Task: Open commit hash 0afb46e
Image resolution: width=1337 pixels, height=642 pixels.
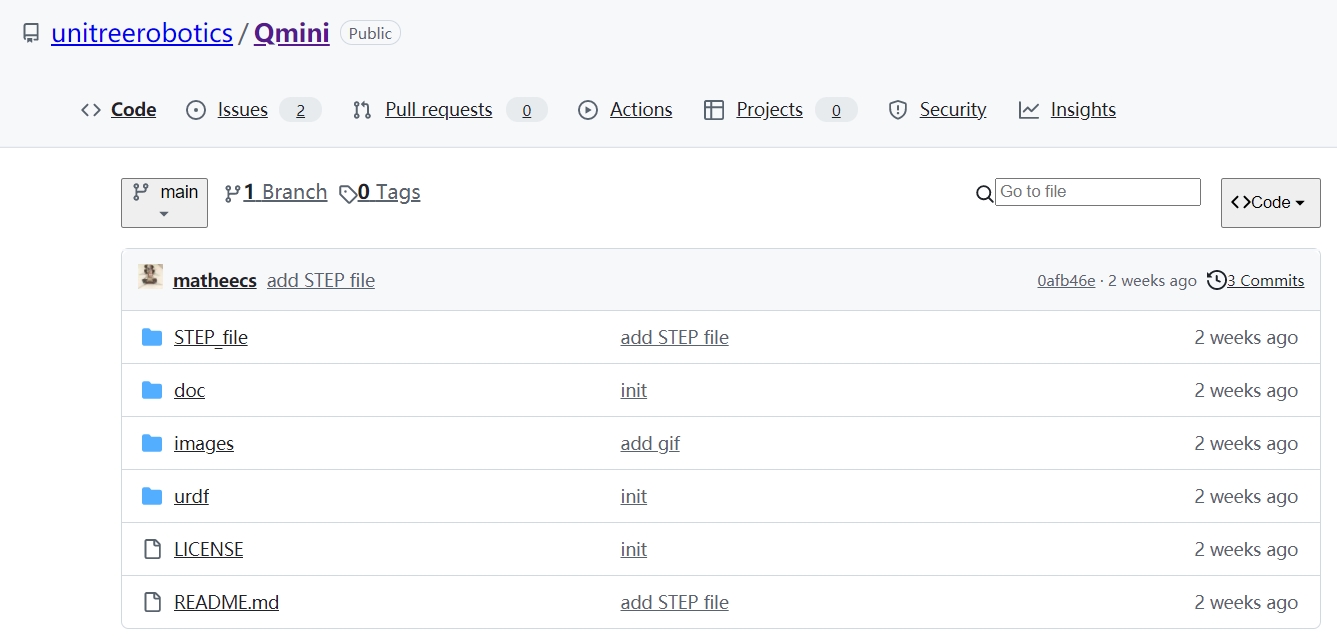Action: pyautogui.click(x=1066, y=281)
